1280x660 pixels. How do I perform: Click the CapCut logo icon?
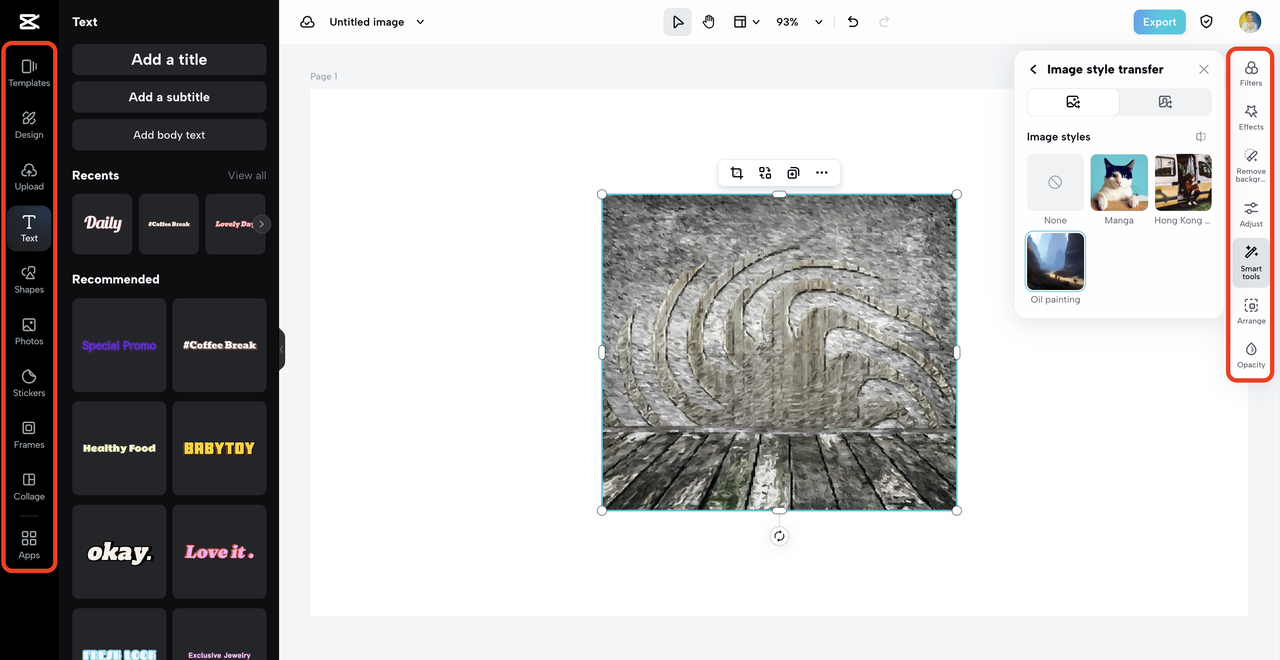coord(29,22)
